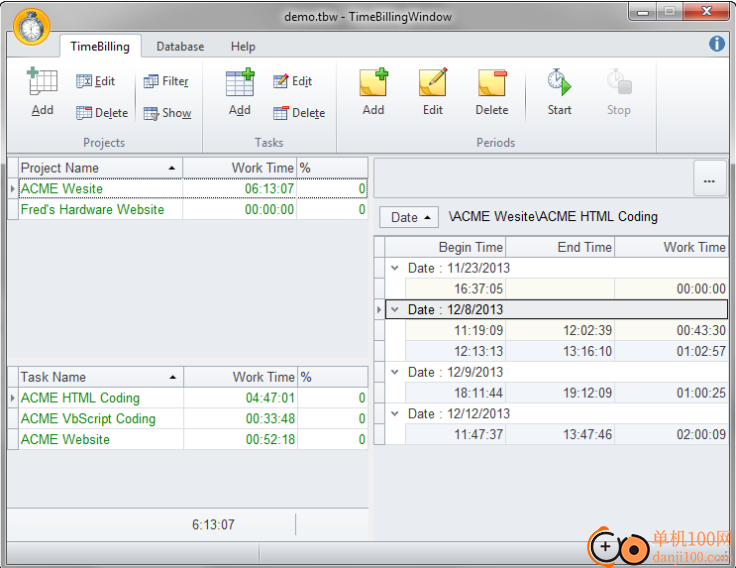The width and height of the screenshot is (736, 568).
Task: Click the 6:13:07 total in the footer
Action: pos(213,524)
